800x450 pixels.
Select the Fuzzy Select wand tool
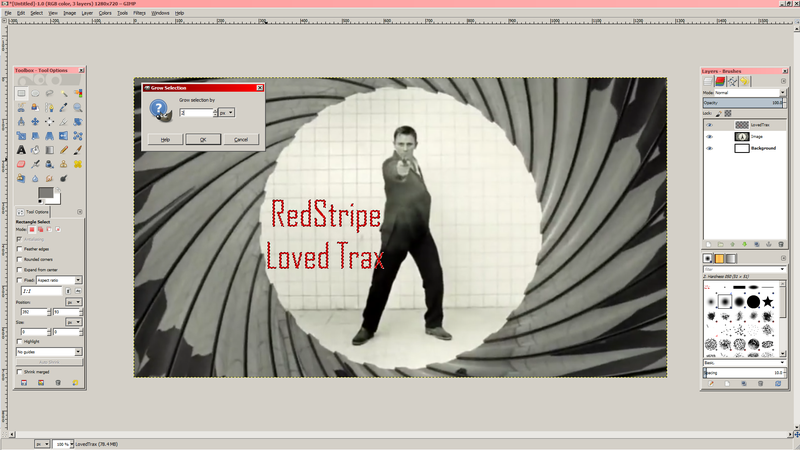click(x=64, y=93)
